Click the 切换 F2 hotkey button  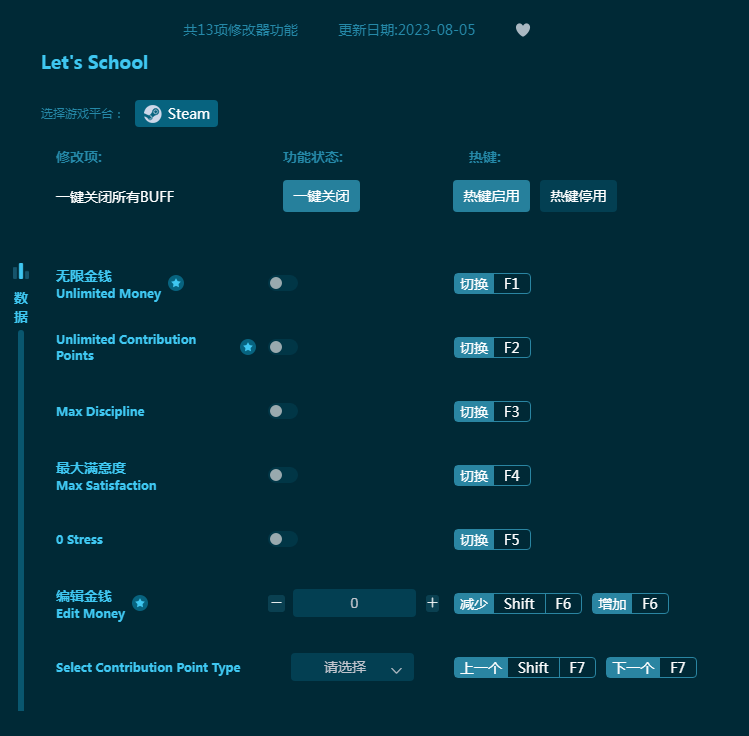tap(492, 348)
